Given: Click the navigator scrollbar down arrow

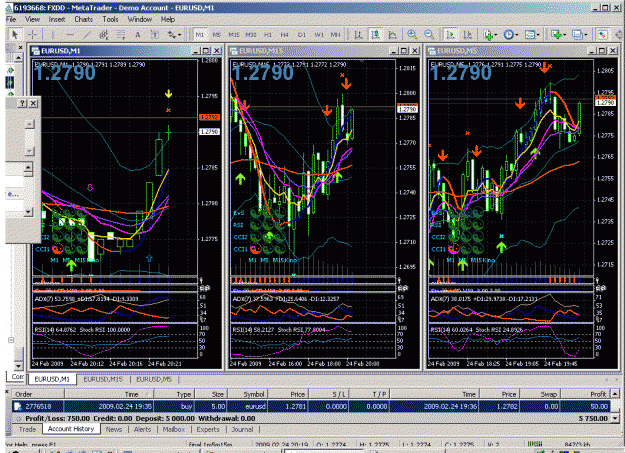Looking at the screenshot, I should click(18, 366).
